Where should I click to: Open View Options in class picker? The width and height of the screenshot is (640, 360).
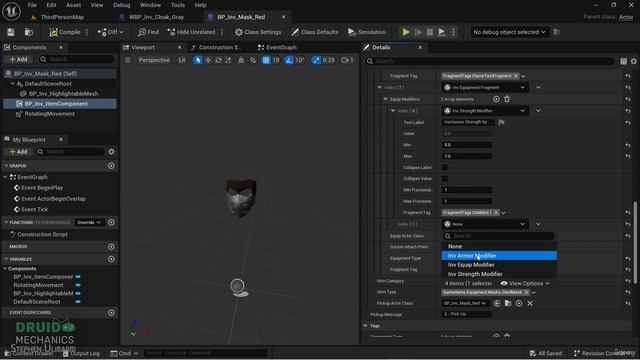(x=525, y=283)
